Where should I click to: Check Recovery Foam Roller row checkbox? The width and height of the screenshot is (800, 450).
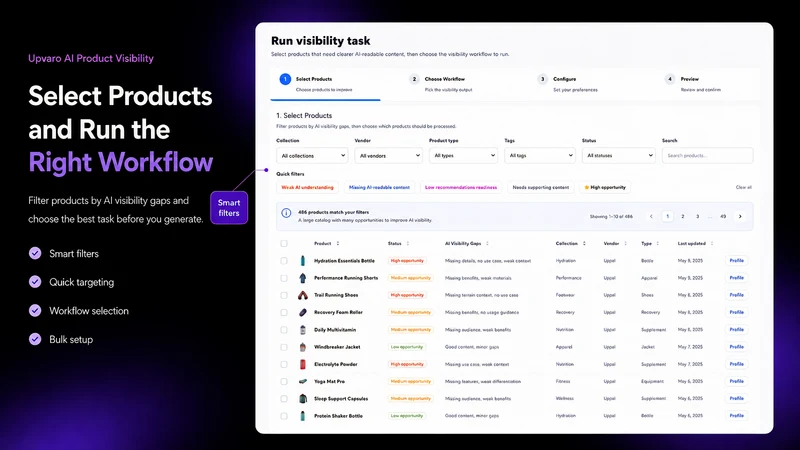click(x=284, y=312)
